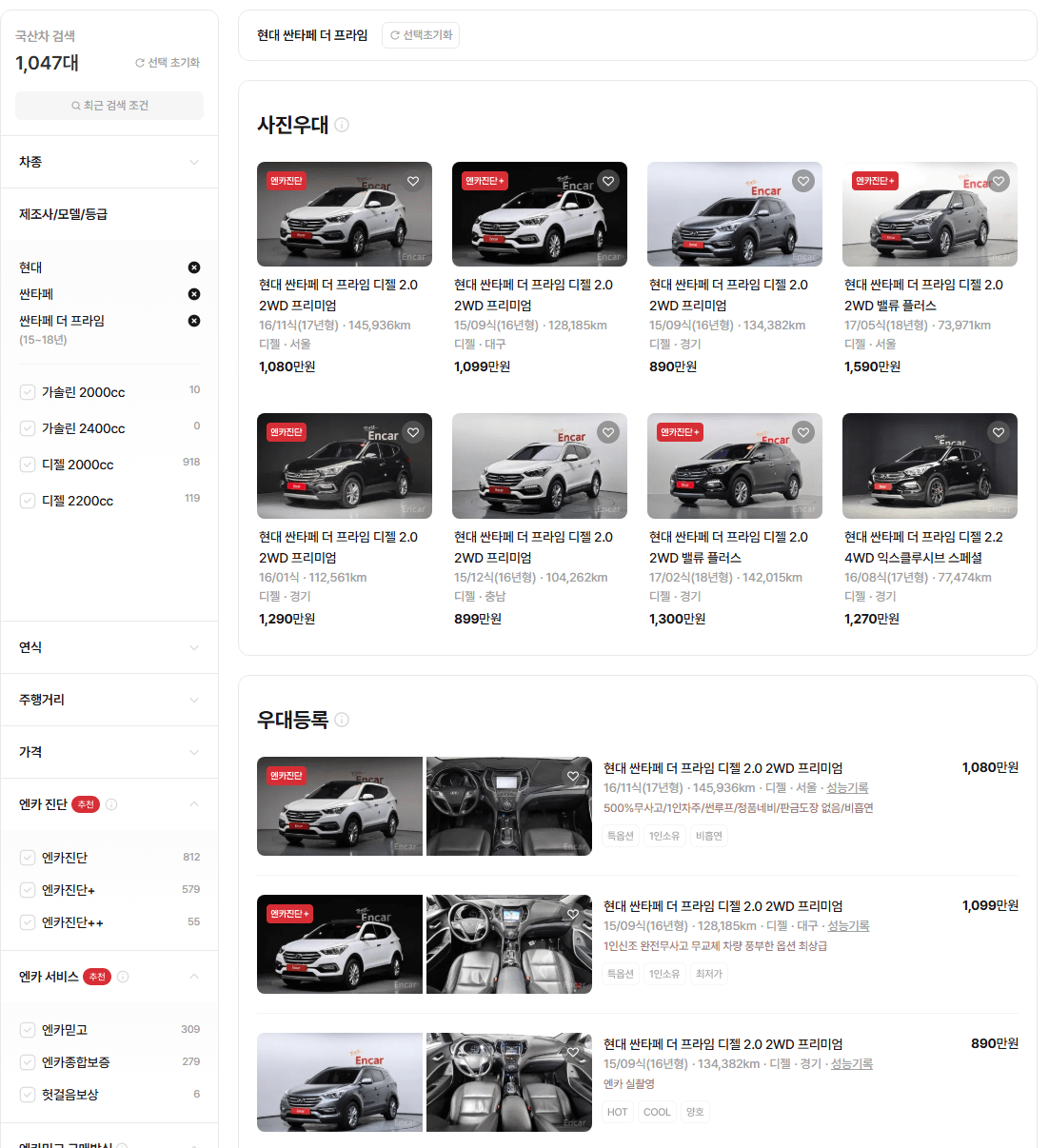This screenshot has width=1049, height=1148.
Task: Open 성능기록 link for 1,080만원 listing
Action: point(847,788)
